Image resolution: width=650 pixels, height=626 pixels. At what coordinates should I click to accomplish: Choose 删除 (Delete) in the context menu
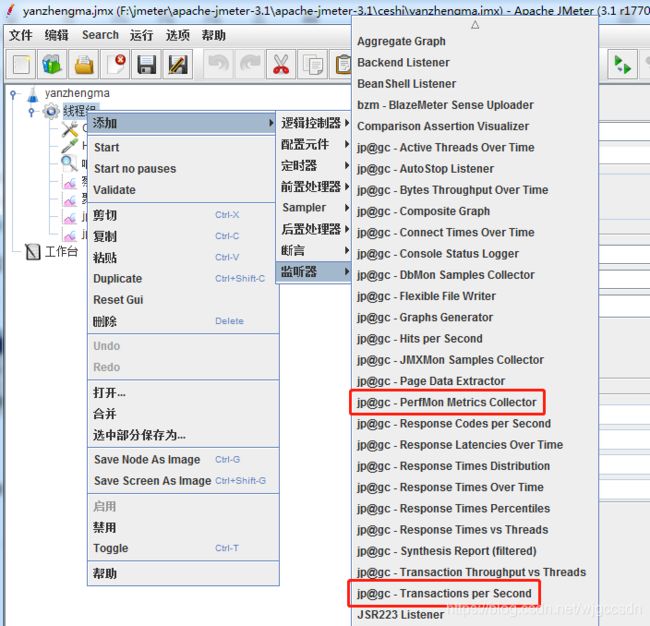coord(182,321)
